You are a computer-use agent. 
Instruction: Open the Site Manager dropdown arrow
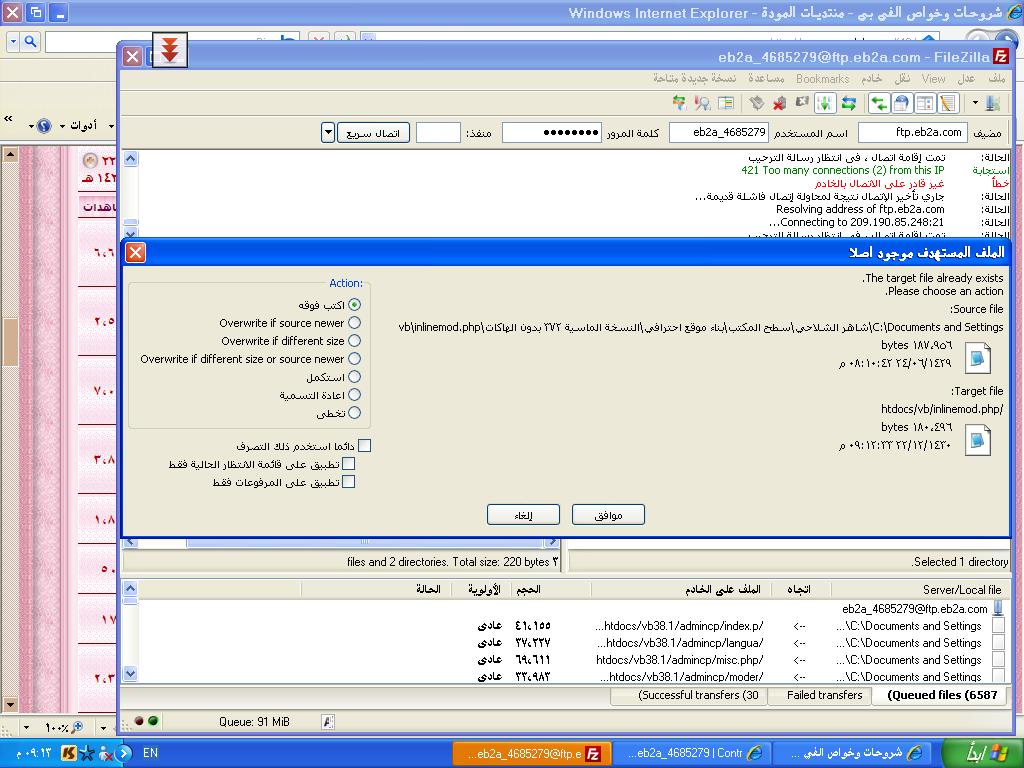coord(975,103)
